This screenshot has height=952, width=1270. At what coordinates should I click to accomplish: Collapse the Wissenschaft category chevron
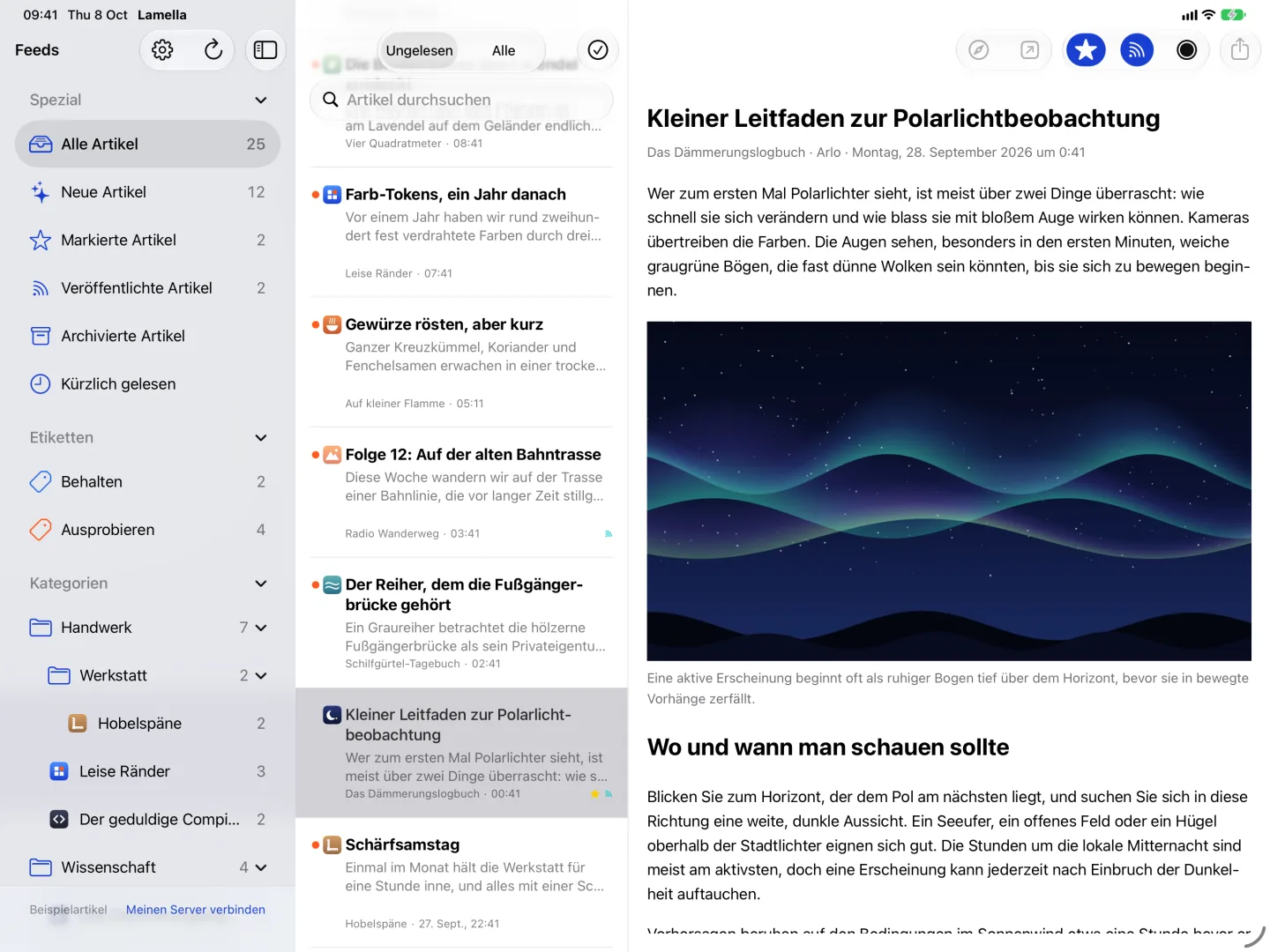[x=261, y=867]
